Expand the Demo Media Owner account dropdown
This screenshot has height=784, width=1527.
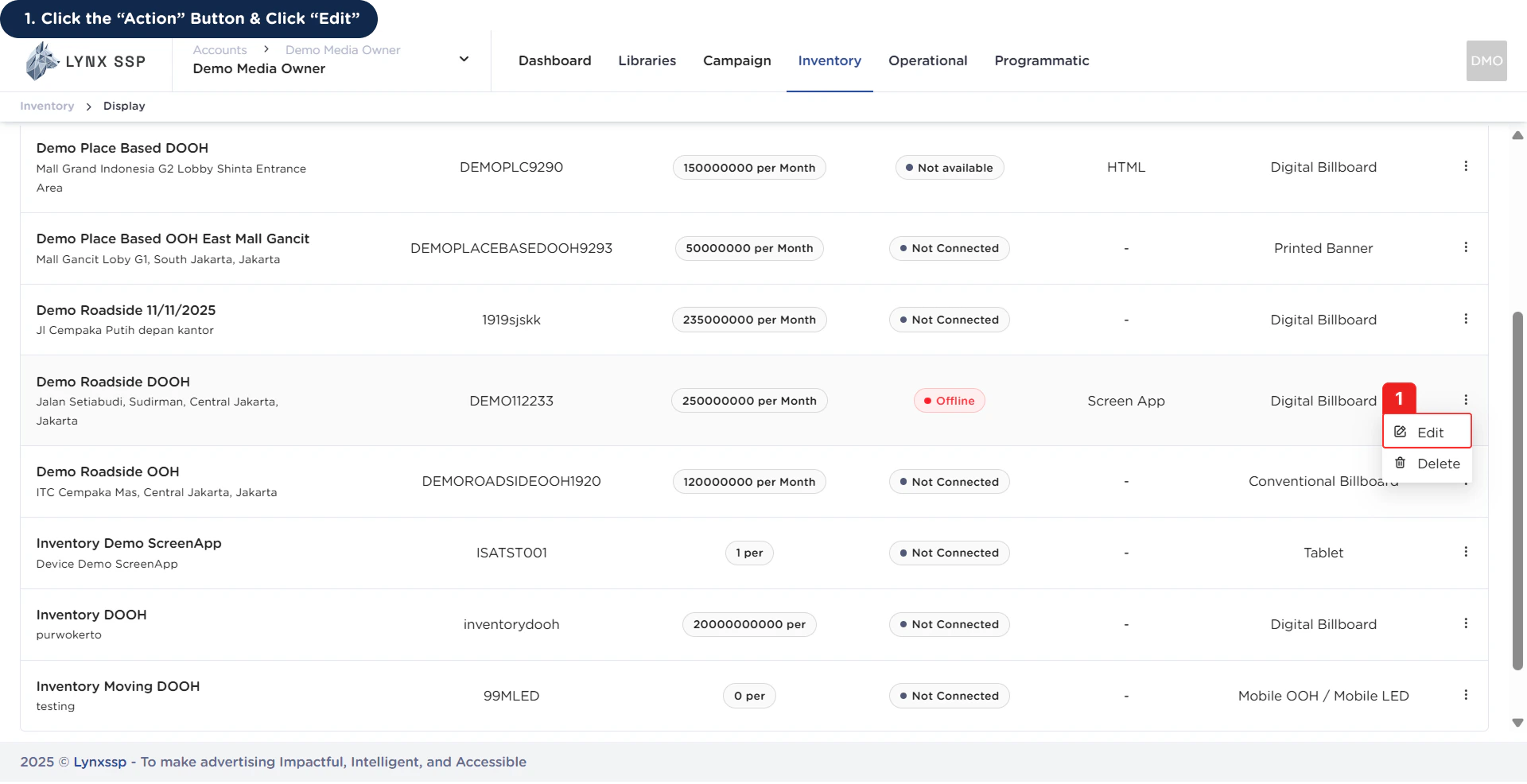pos(464,59)
